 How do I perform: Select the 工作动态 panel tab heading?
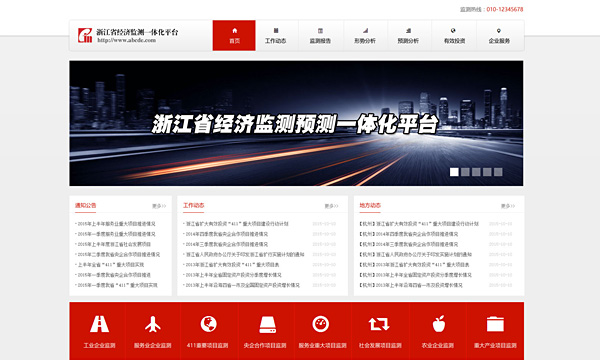(x=194, y=205)
